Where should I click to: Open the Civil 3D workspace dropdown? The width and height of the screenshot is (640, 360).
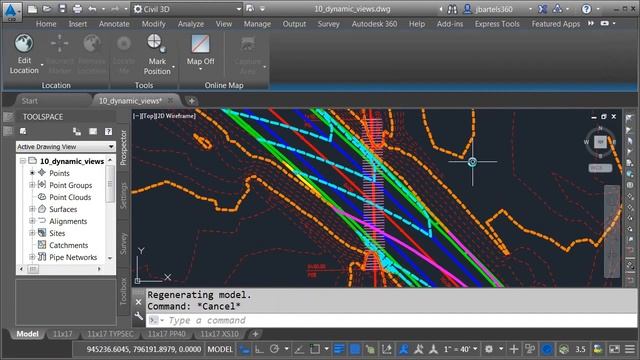click(188, 9)
